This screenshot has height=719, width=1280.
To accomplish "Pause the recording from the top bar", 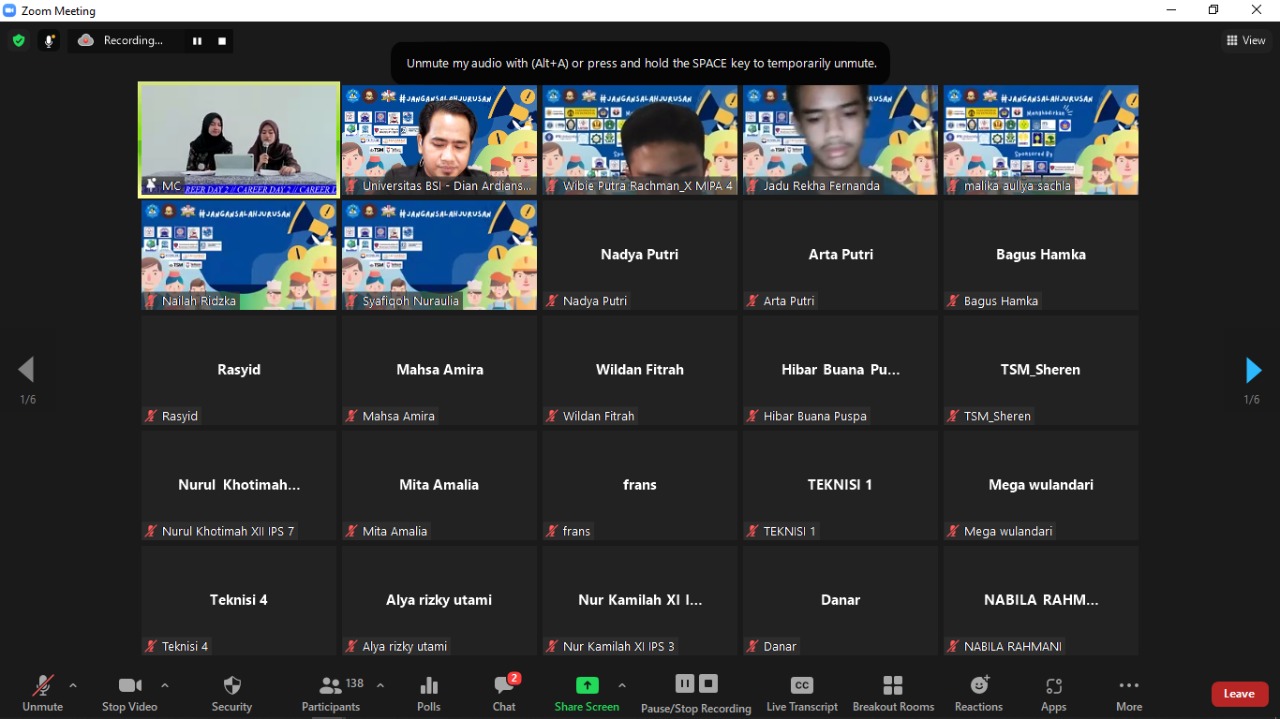I will [x=197, y=41].
